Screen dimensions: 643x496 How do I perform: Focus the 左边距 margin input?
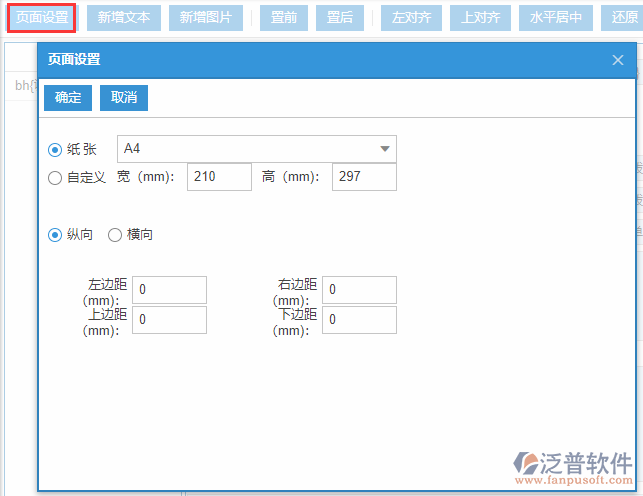tap(169, 290)
